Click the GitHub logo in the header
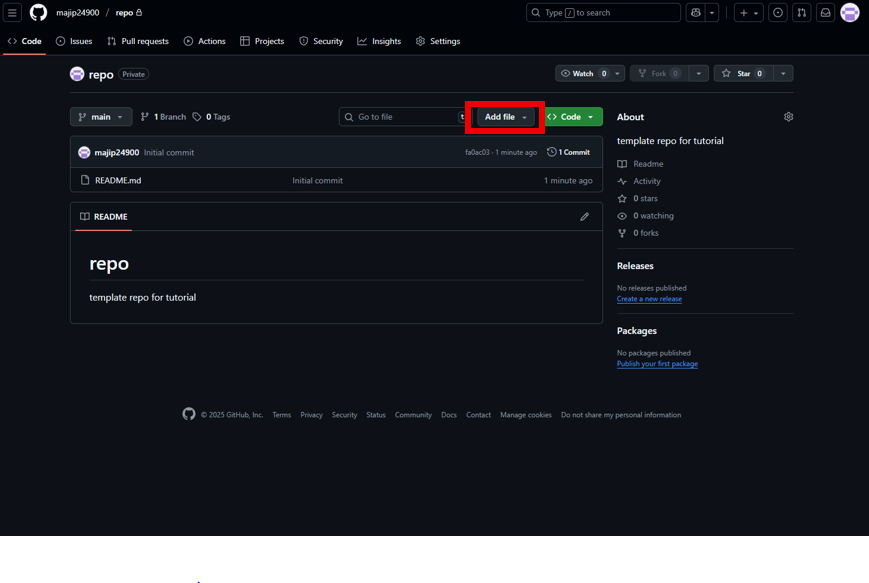Viewport: 869px width, 583px height. tap(37, 12)
